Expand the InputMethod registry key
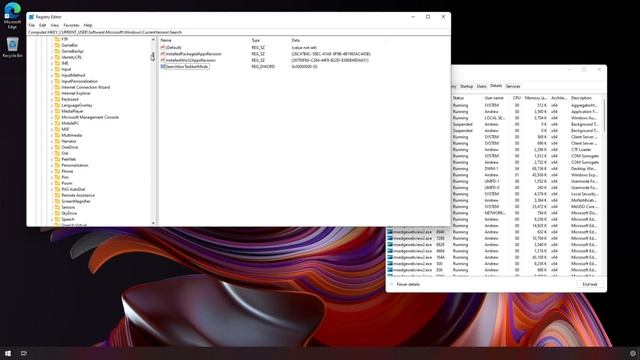The image size is (640, 360). pyautogui.click(x=52, y=76)
